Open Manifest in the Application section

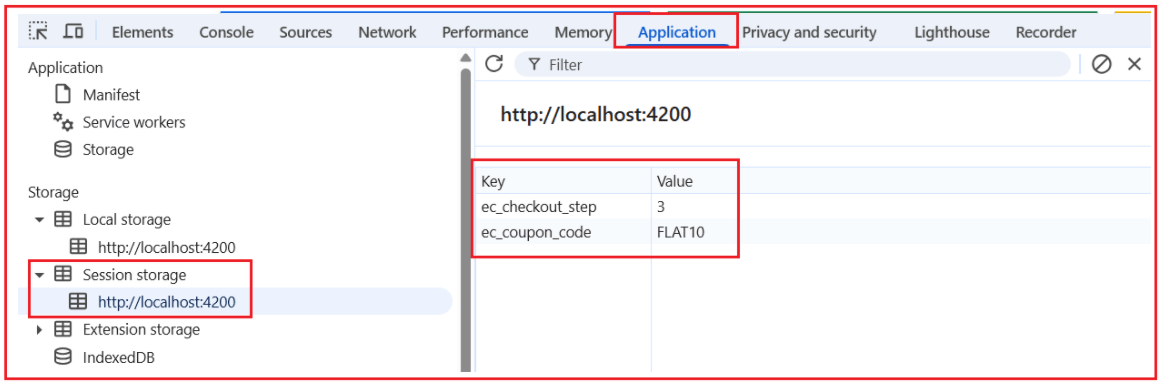[x=111, y=95]
